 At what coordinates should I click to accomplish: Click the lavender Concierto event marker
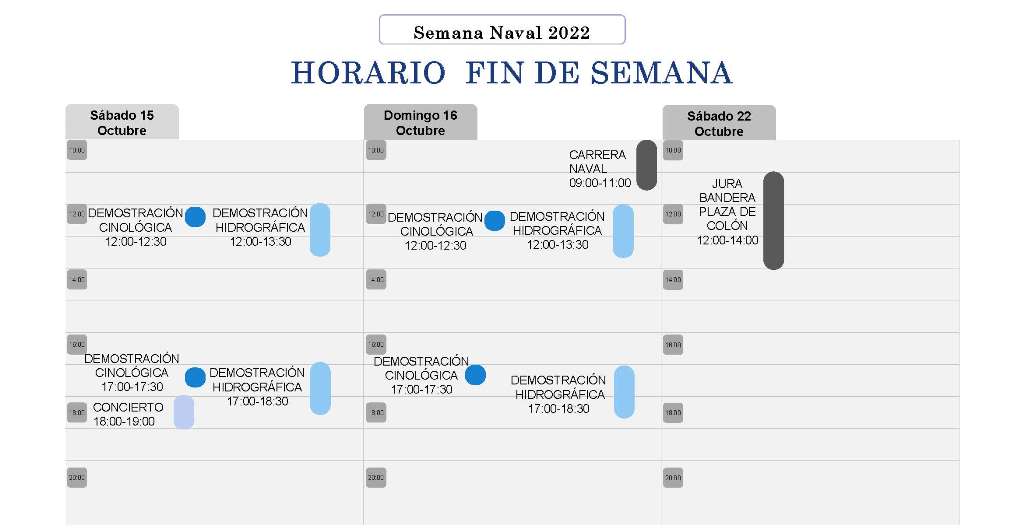(184, 412)
